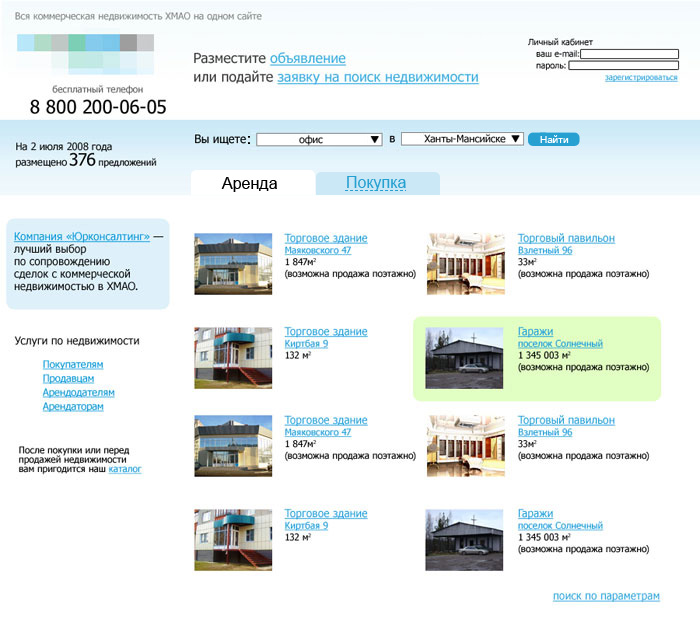Select «Продавцам» in the services list
This screenshot has width=700, height=619.
pyautogui.click(x=68, y=379)
